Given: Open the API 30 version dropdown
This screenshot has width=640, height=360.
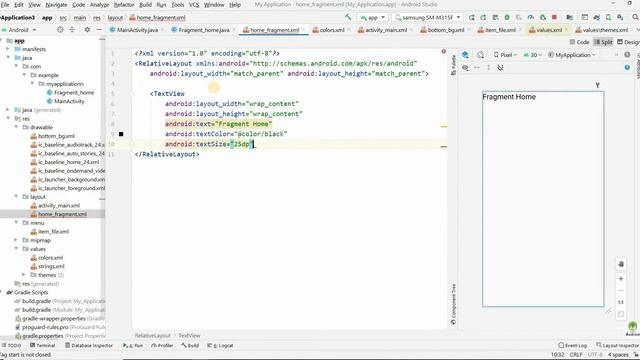Looking at the screenshot, I should click(x=532, y=55).
